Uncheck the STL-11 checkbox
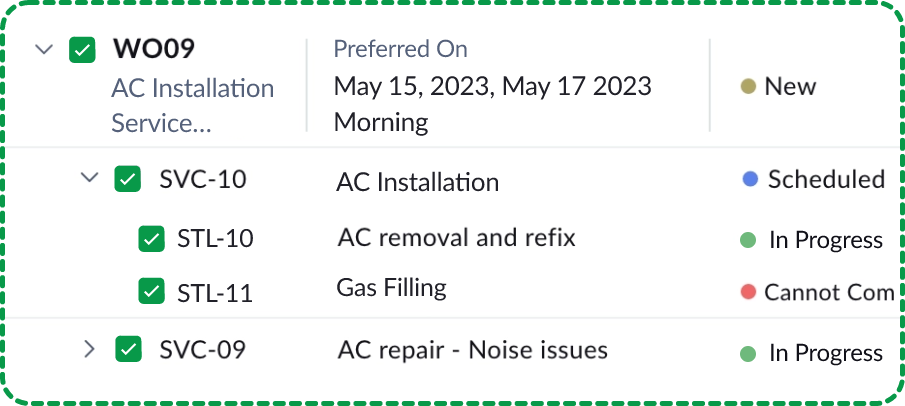Screen dimensions: 905x406 pos(151,292)
